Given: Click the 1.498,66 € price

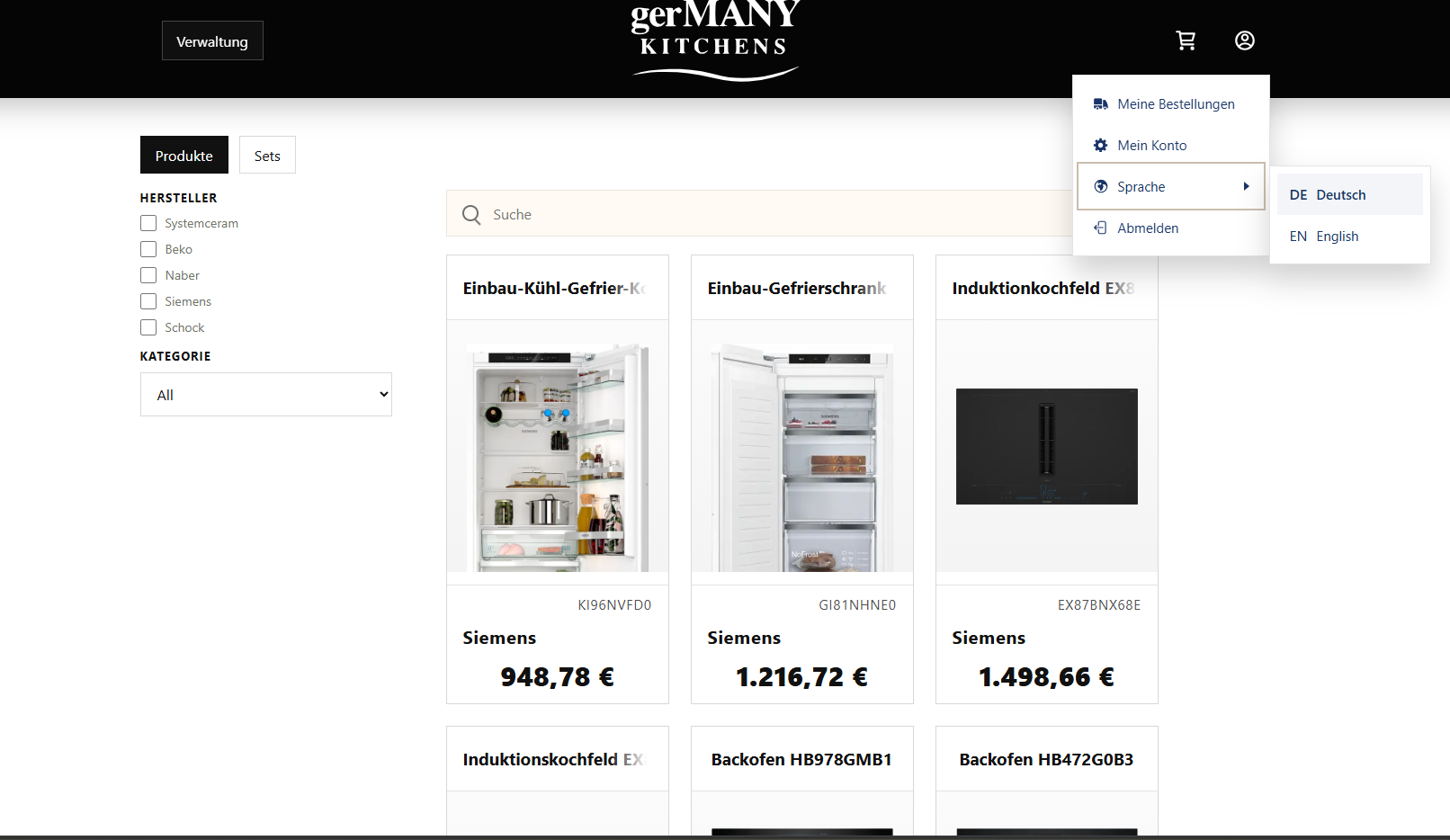Looking at the screenshot, I should tap(1047, 677).
